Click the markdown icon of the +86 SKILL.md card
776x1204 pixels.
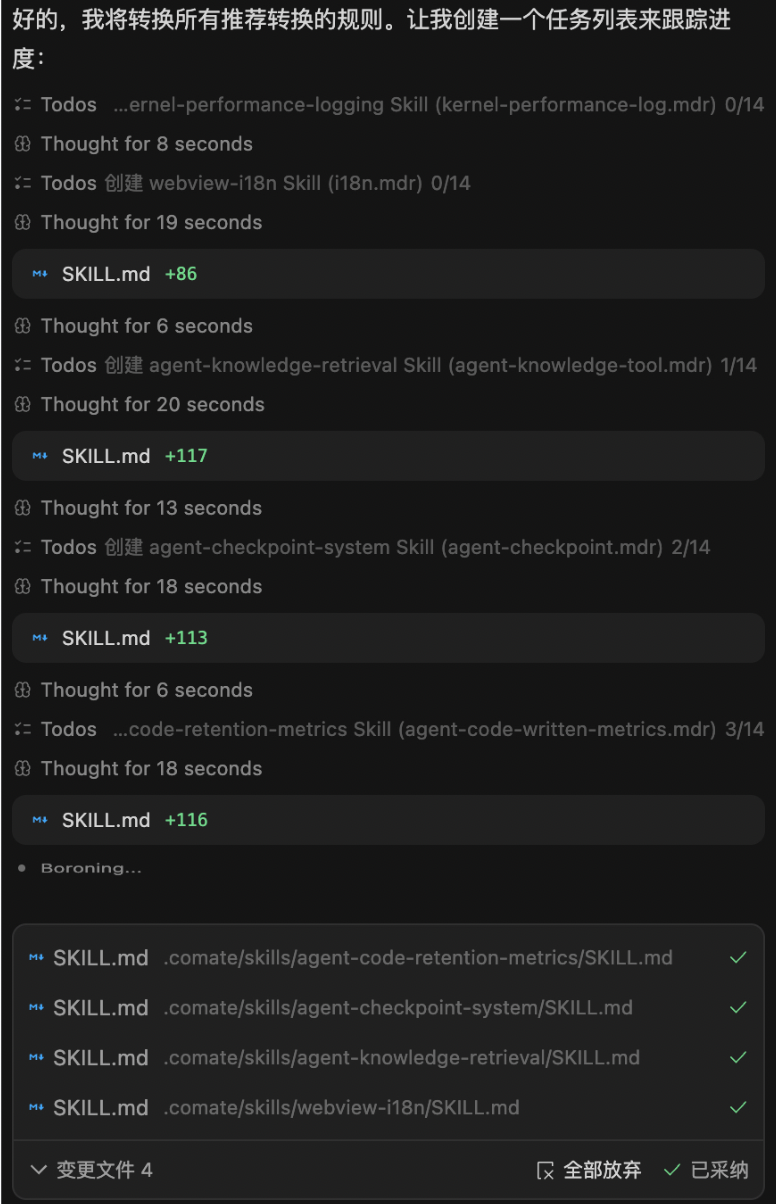pyautogui.click(x=40, y=274)
